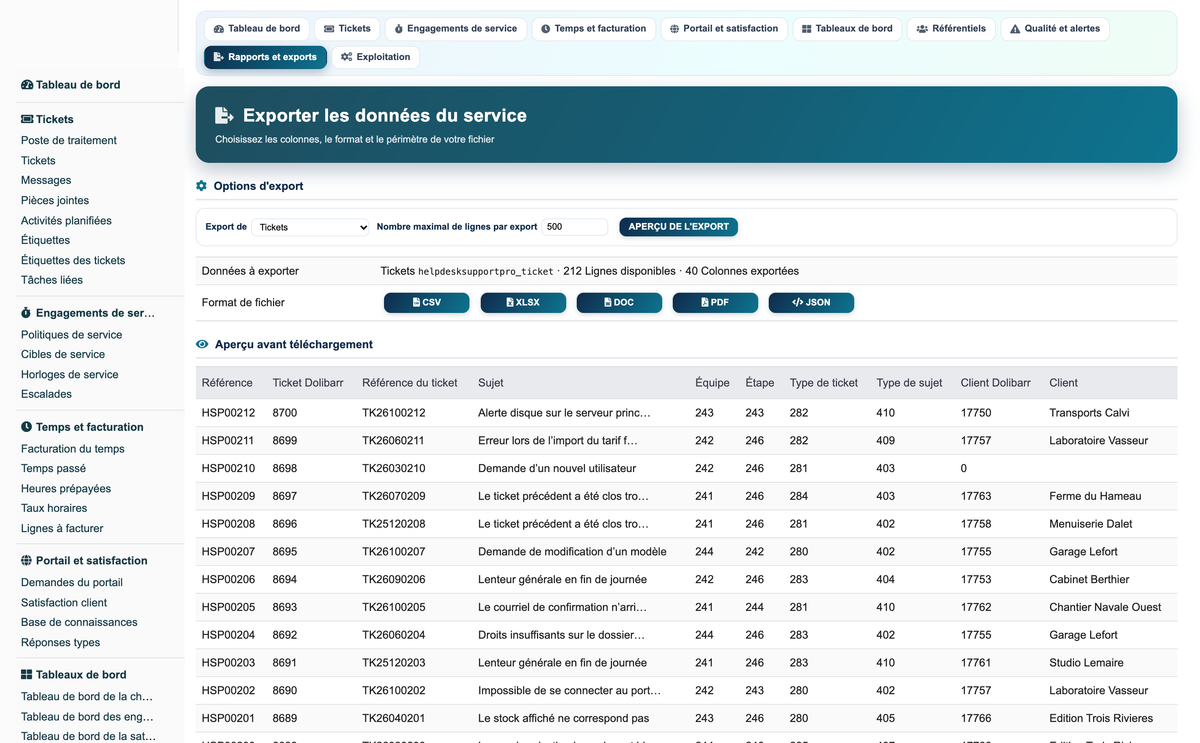
Task: Open Escalades in the sidebar
Action: click(x=46, y=395)
